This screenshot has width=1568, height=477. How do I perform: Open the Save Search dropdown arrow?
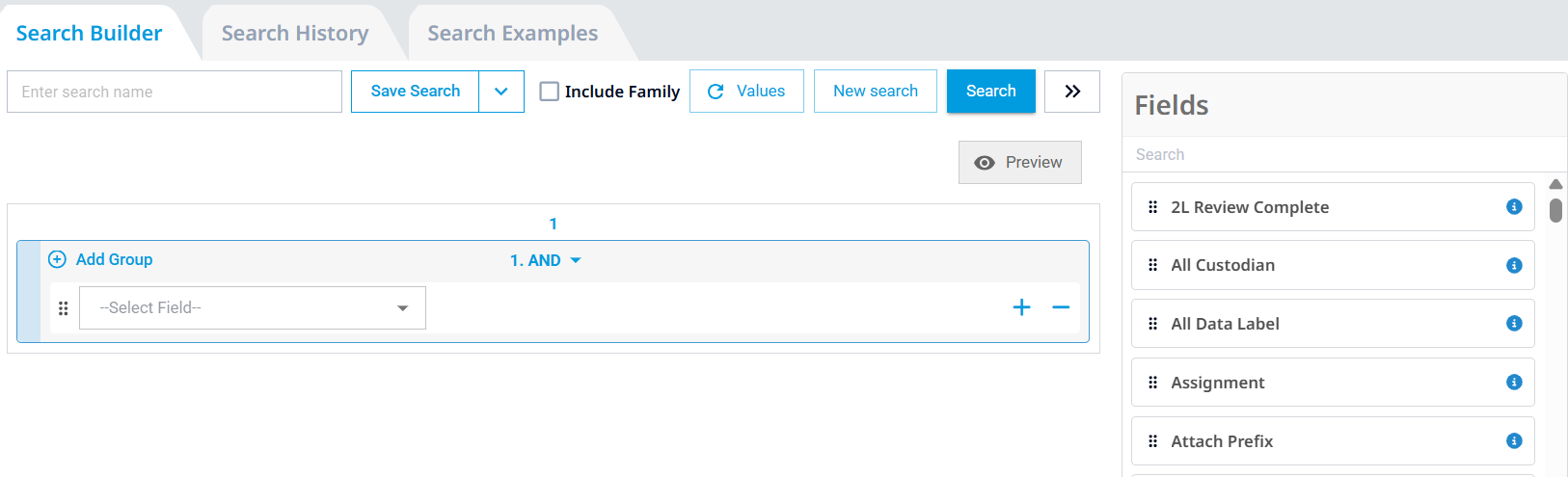pyautogui.click(x=501, y=92)
